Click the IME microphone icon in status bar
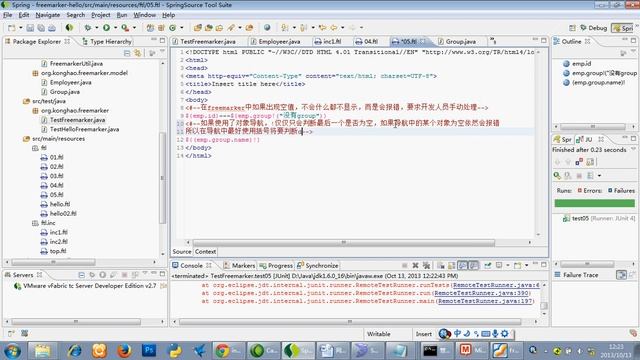Screen dimensions: 640x360 tap(495, 333)
